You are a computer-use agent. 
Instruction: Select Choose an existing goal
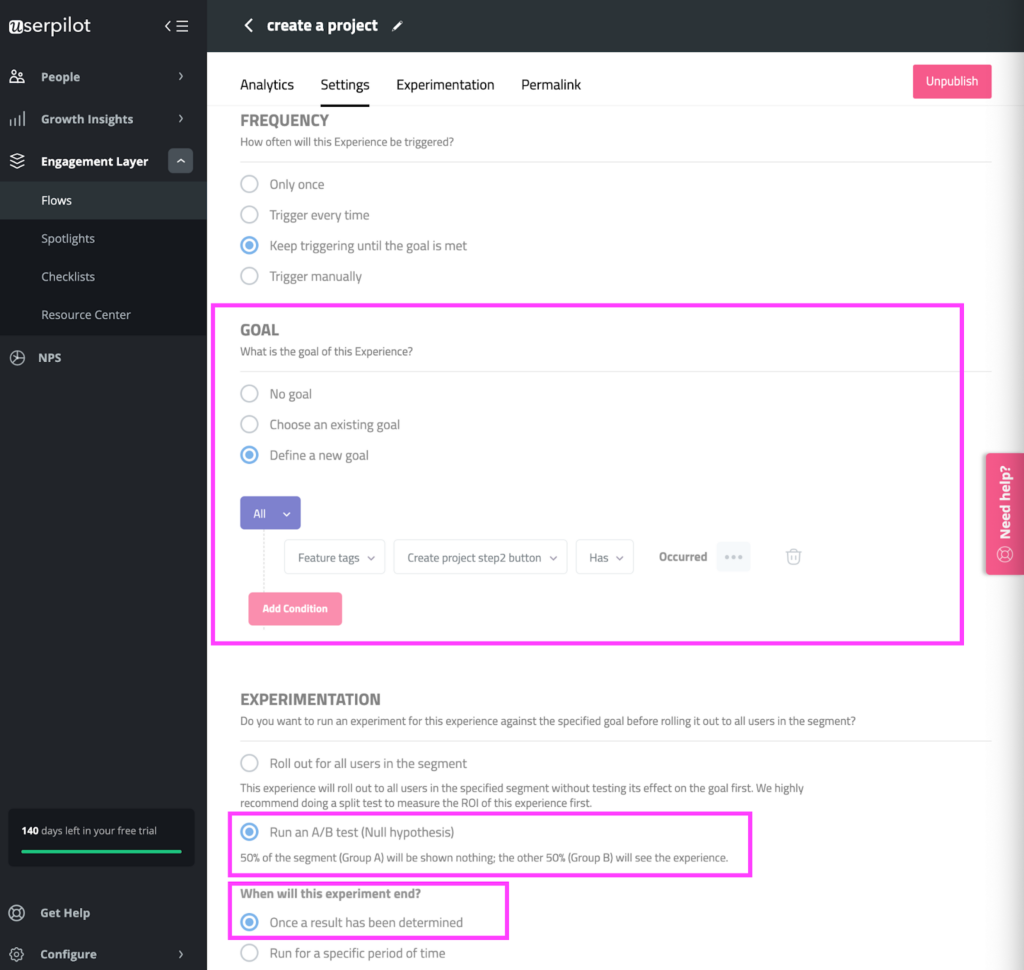pyautogui.click(x=249, y=424)
